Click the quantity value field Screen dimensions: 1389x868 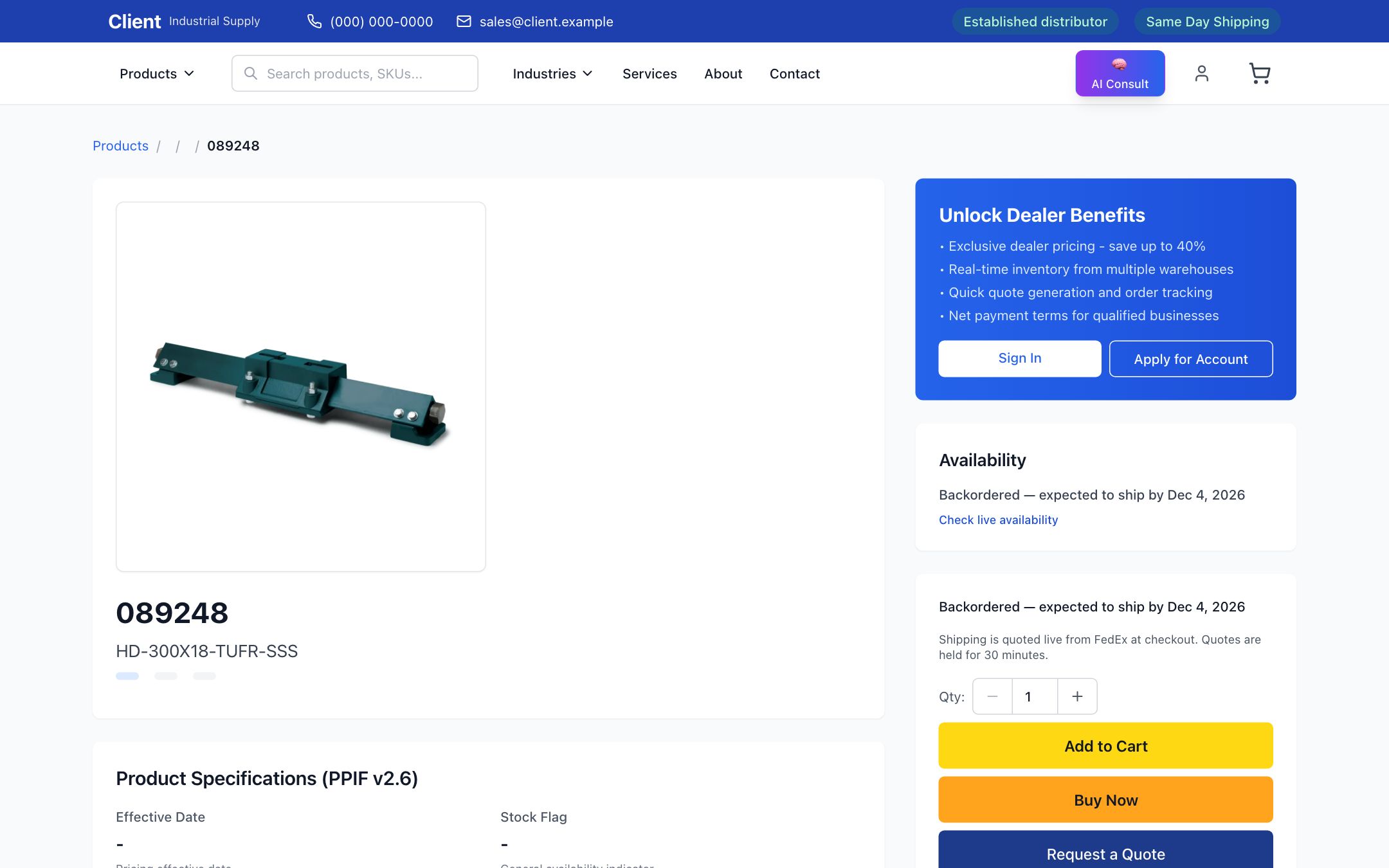pos(1035,696)
